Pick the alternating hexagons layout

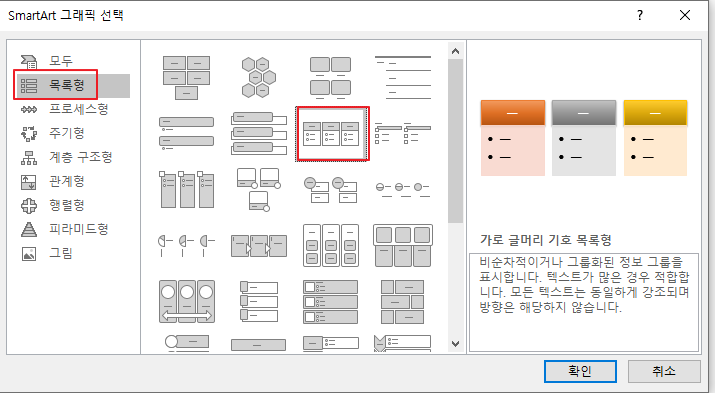259,78
